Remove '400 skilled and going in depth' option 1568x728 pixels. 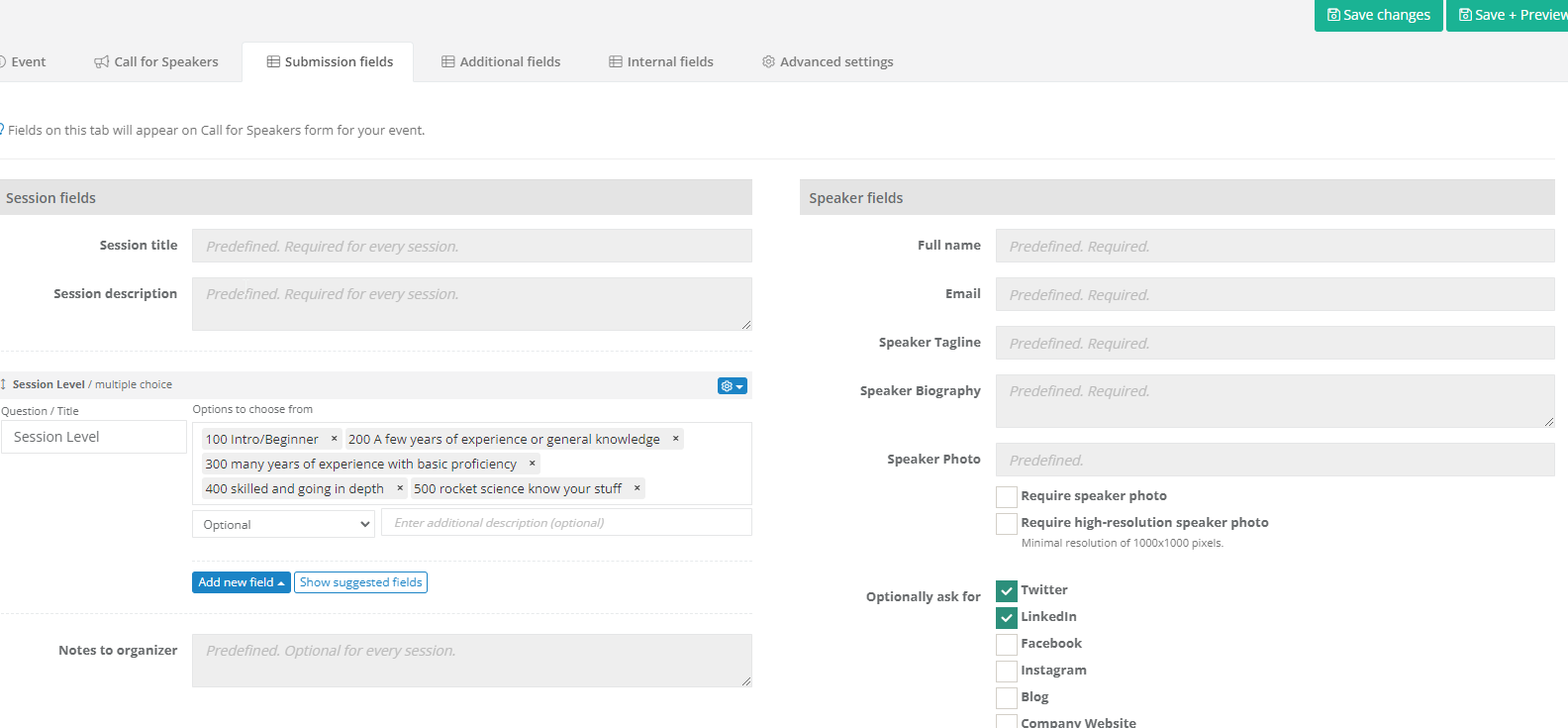pyautogui.click(x=399, y=488)
